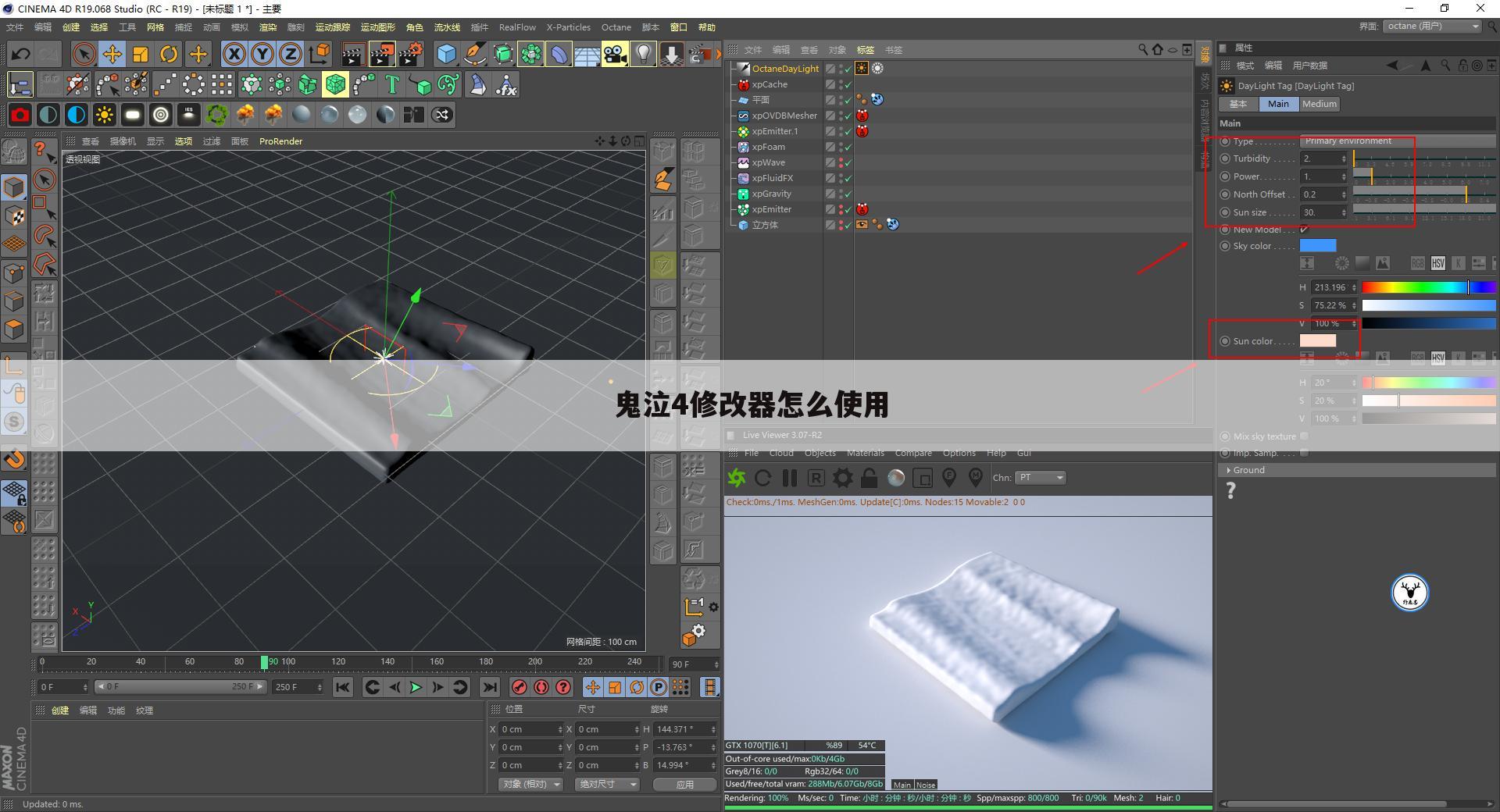1500x812 pixels.
Task: Click the Octane sun daylight icon
Action: (104, 115)
